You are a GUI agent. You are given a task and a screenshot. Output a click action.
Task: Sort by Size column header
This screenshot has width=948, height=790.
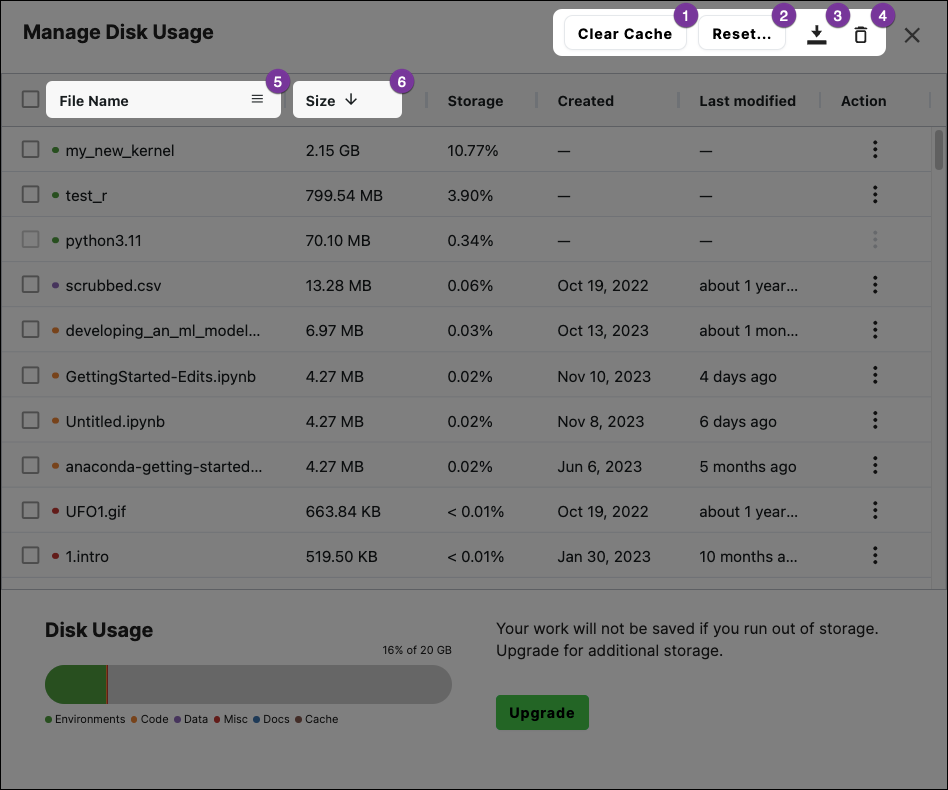(x=320, y=101)
